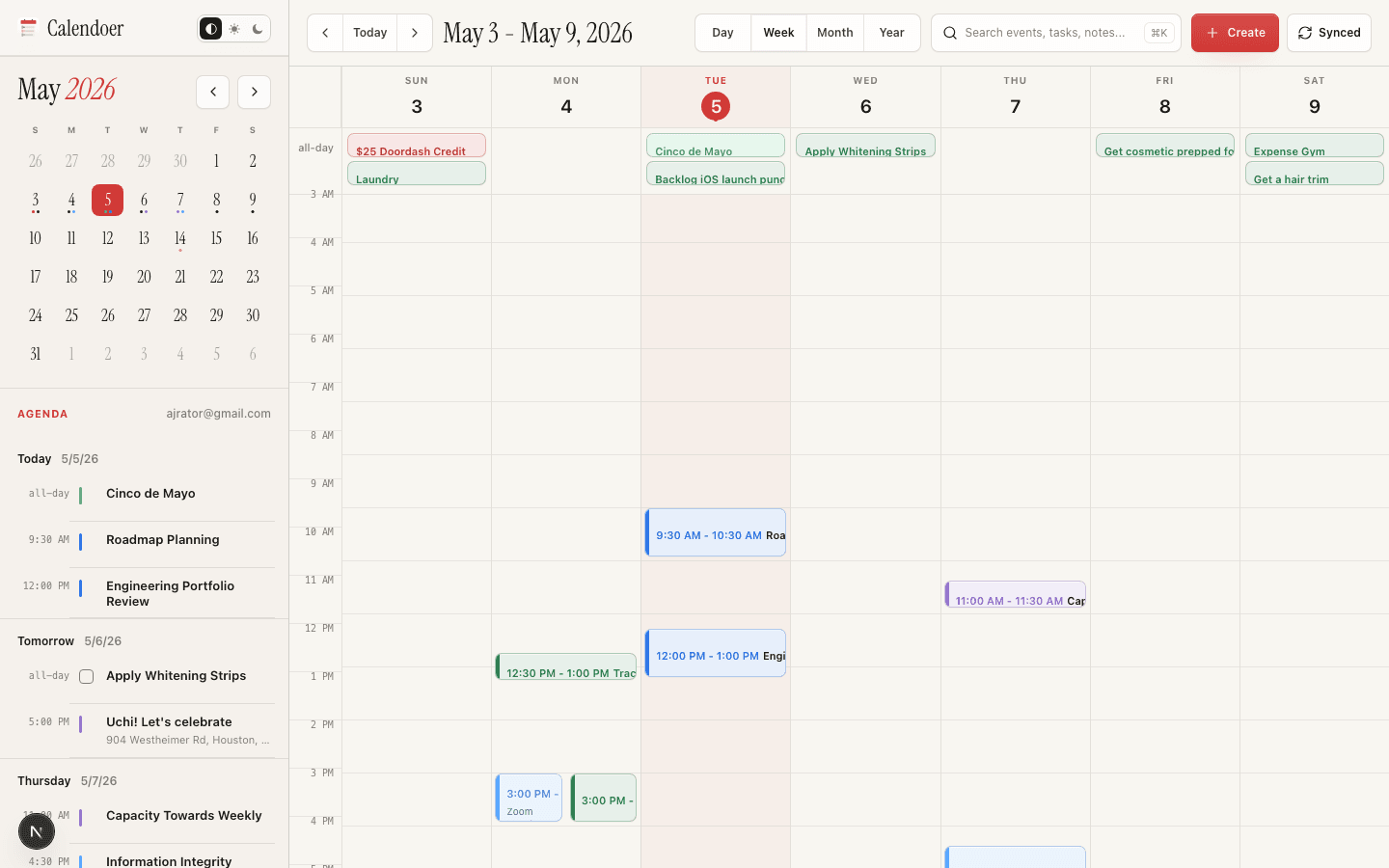Viewport: 1389px width, 868px height.
Task: Switch to Year view tab
Action: [892, 33]
